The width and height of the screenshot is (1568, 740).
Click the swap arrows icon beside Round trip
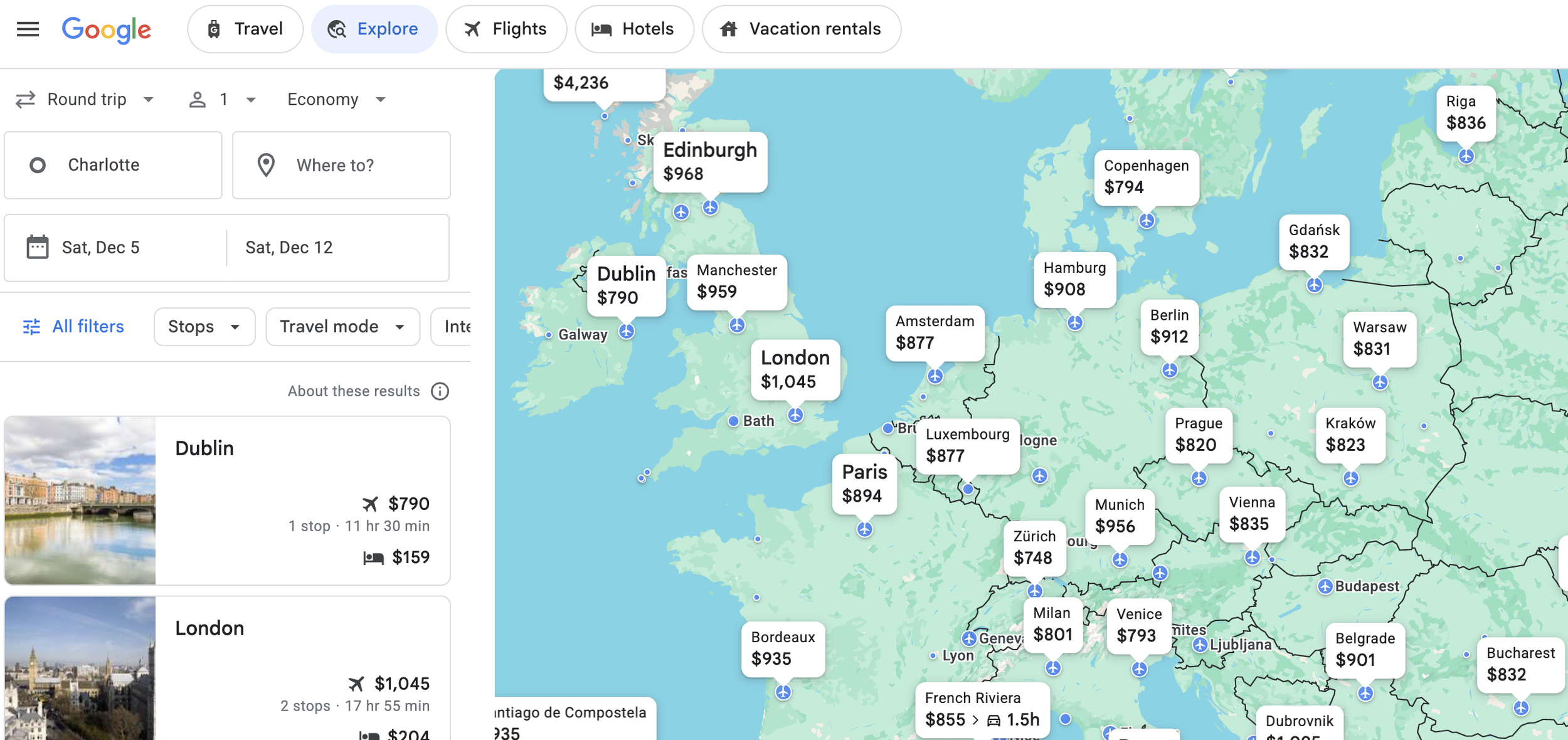tap(25, 99)
